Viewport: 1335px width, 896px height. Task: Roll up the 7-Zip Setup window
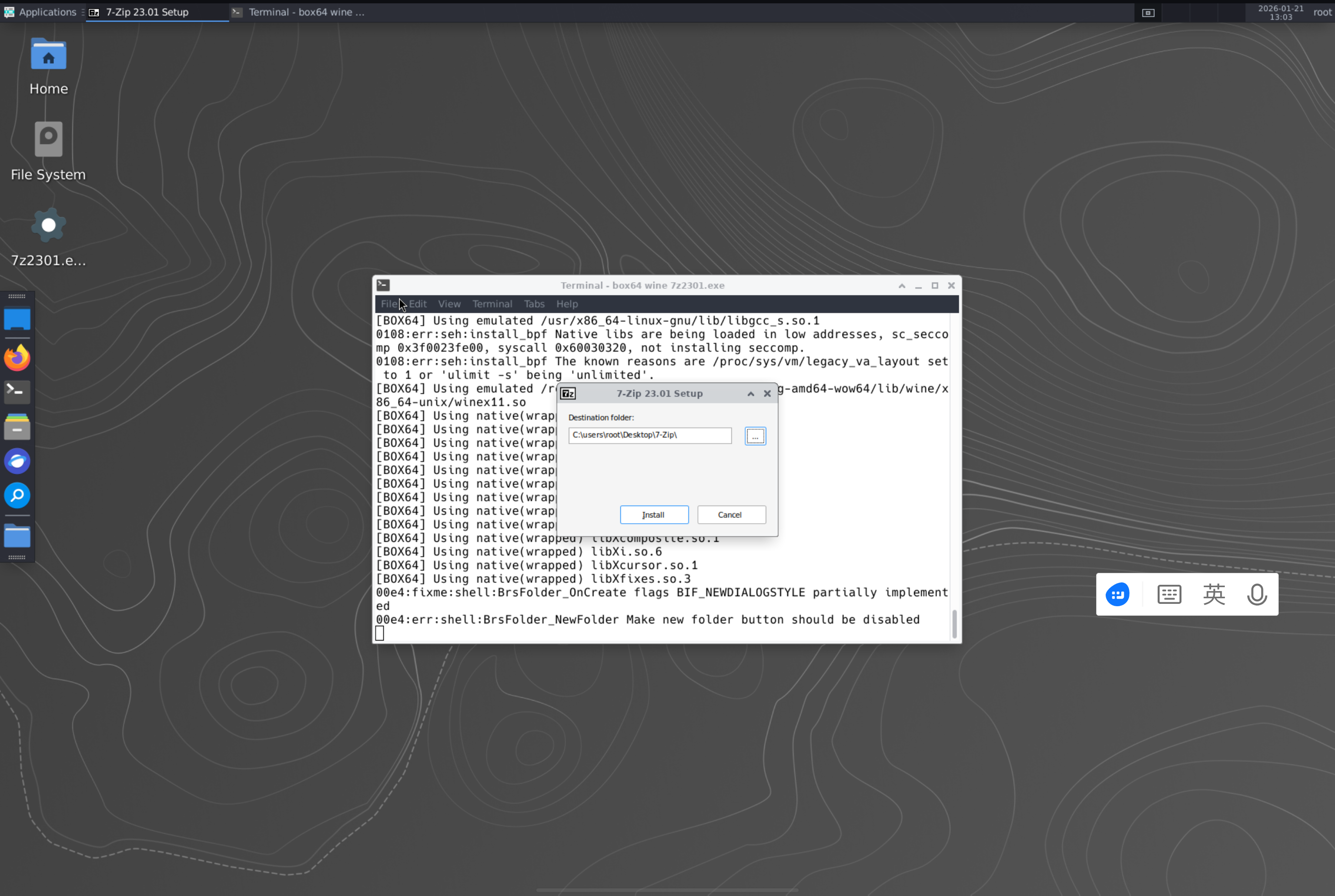(750, 394)
